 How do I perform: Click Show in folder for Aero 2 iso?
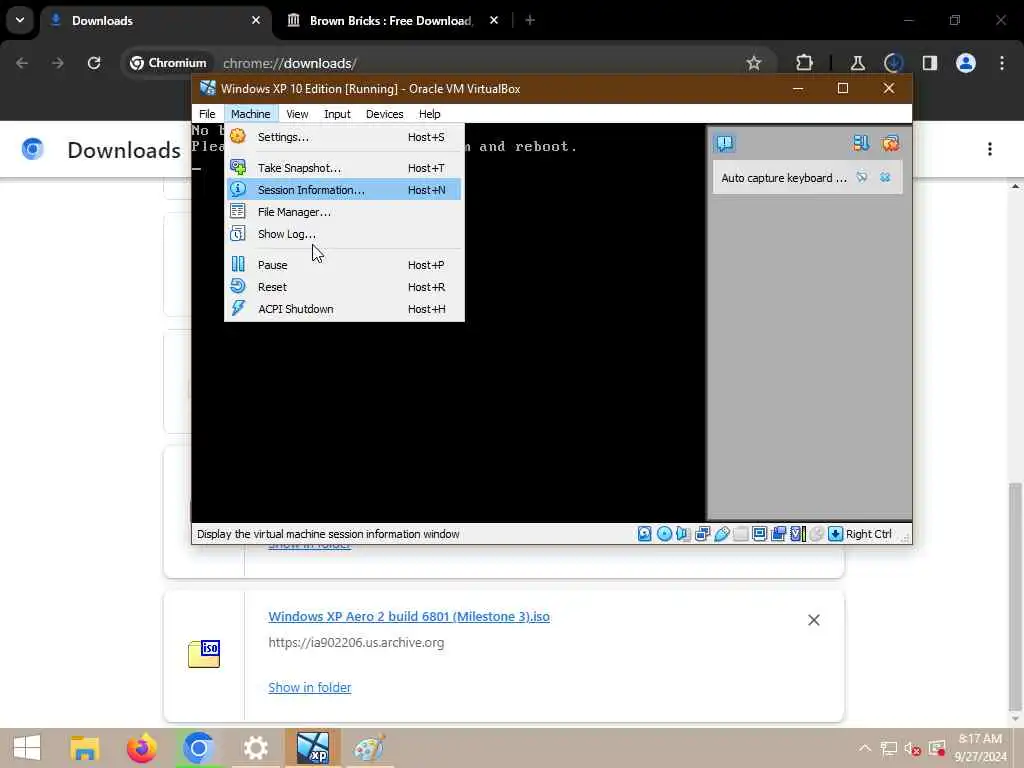[x=310, y=688]
